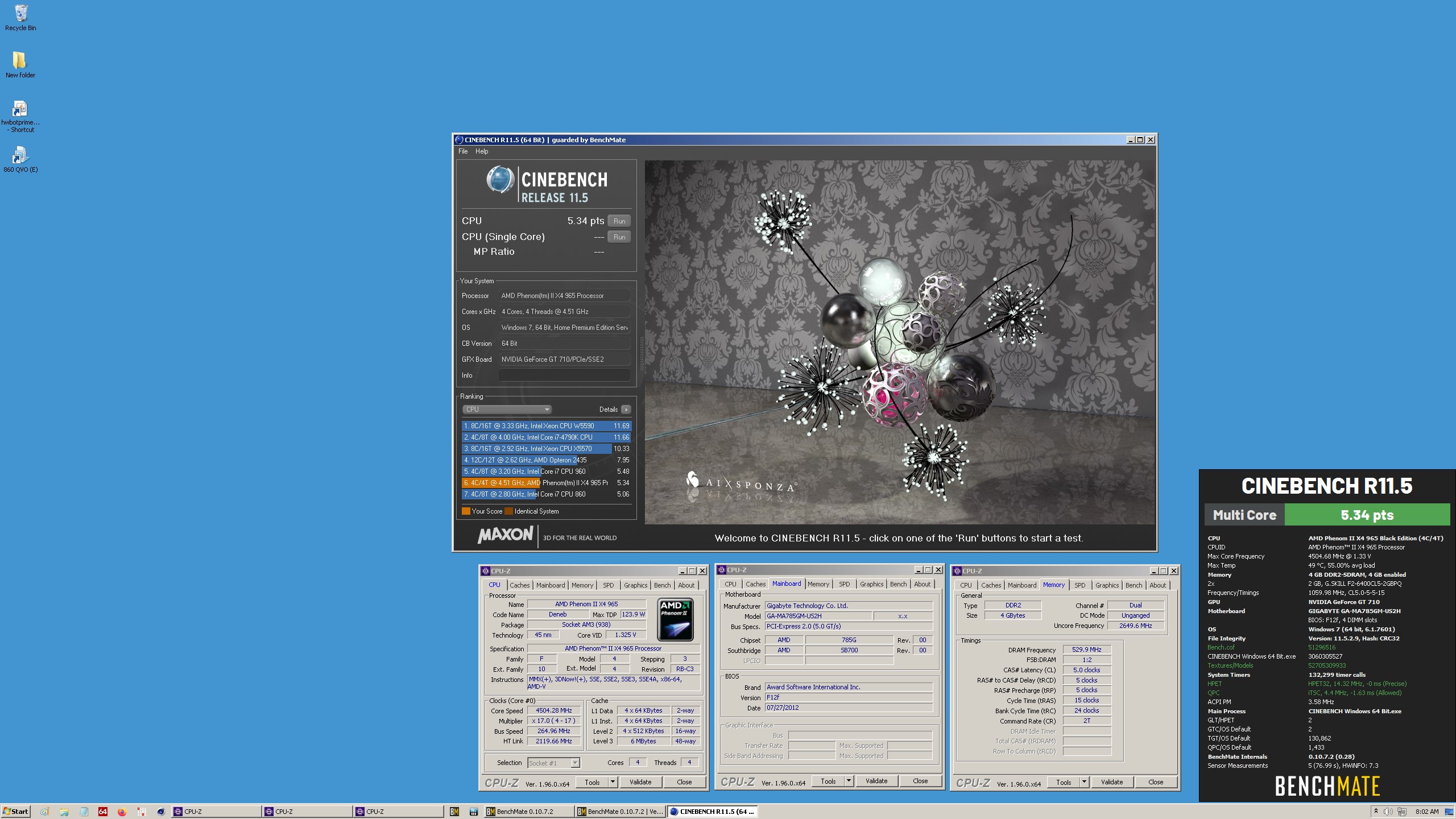Click the standalone BM BenchMate taskbar icon

(x=454, y=812)
